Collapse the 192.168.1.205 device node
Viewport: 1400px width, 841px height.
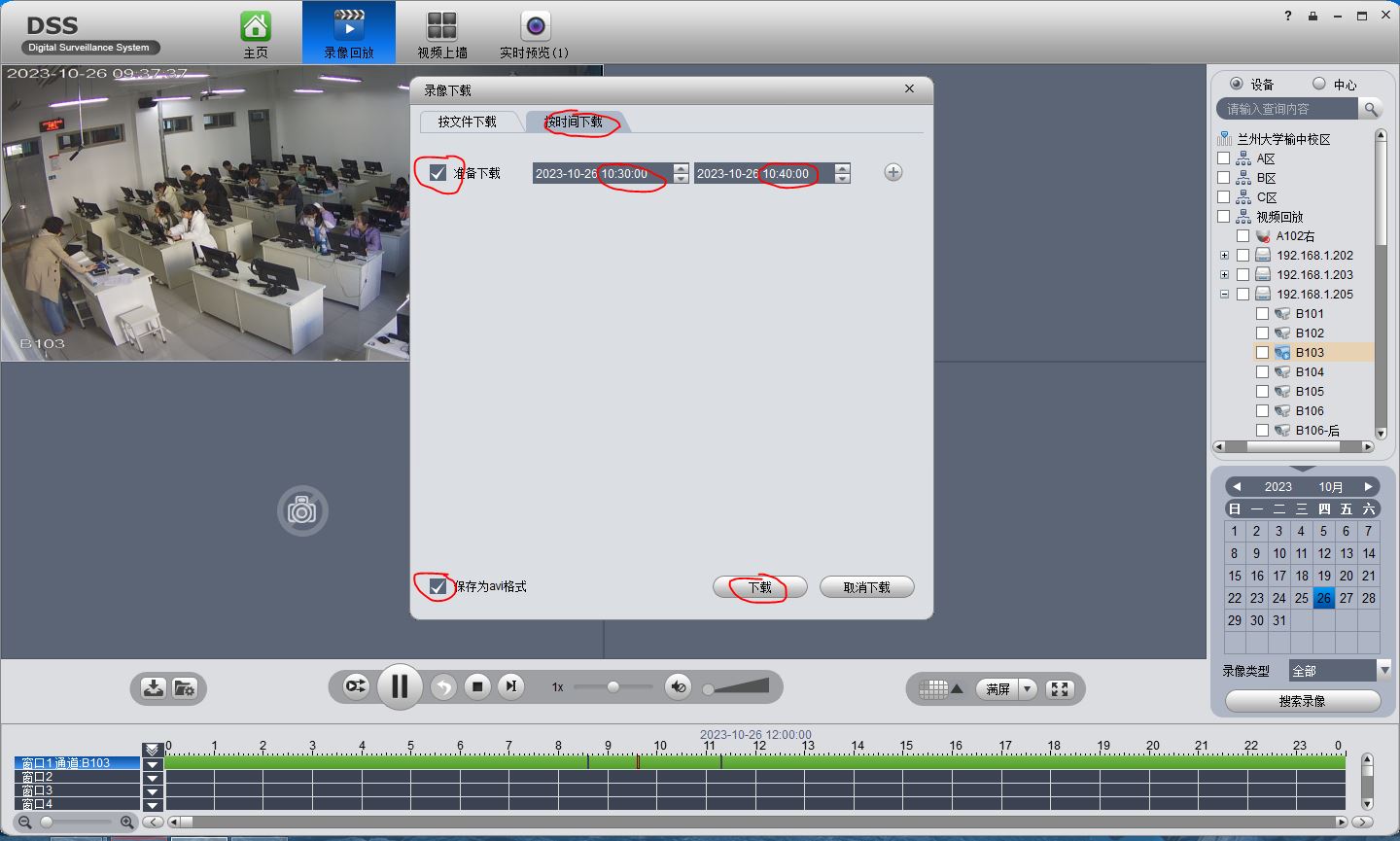pos(1225,295)
